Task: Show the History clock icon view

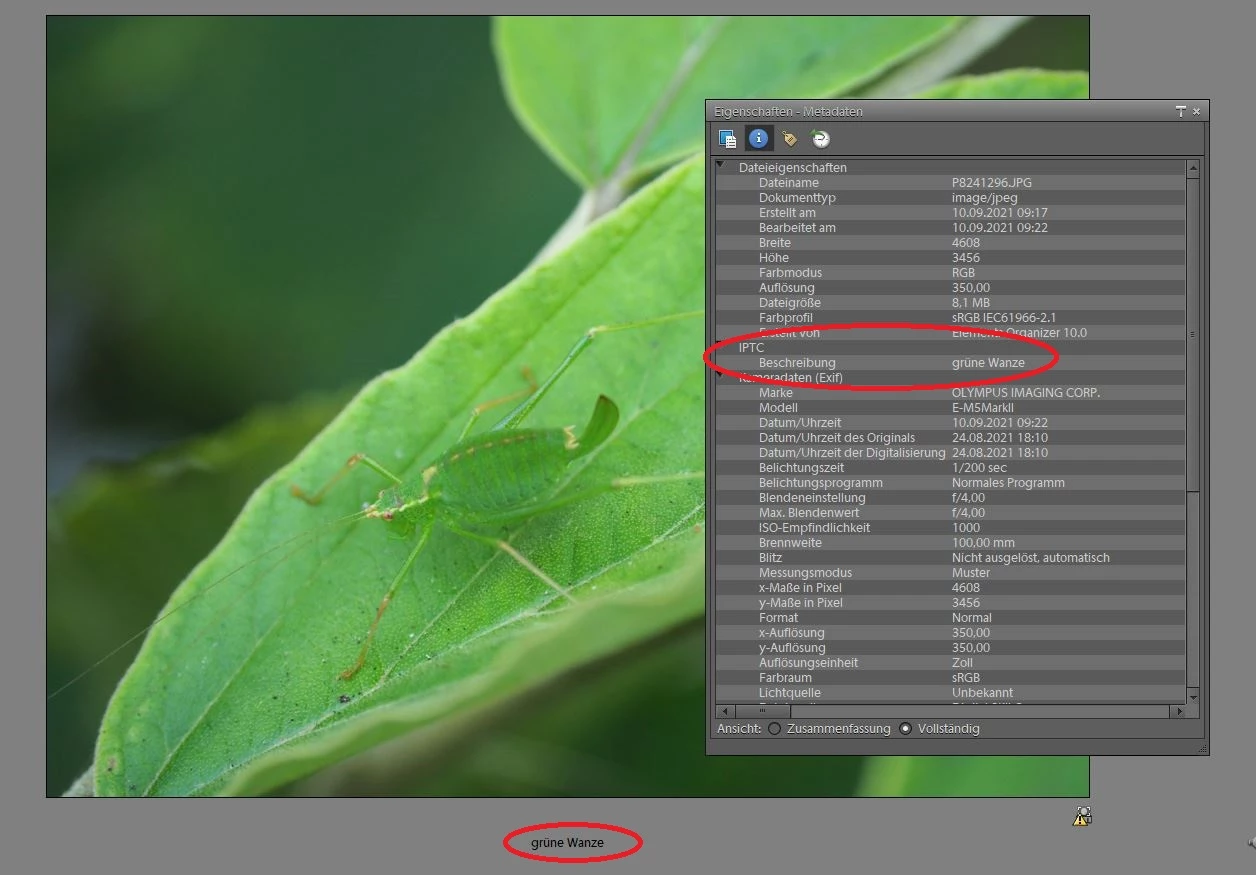Action: point(820,139)
